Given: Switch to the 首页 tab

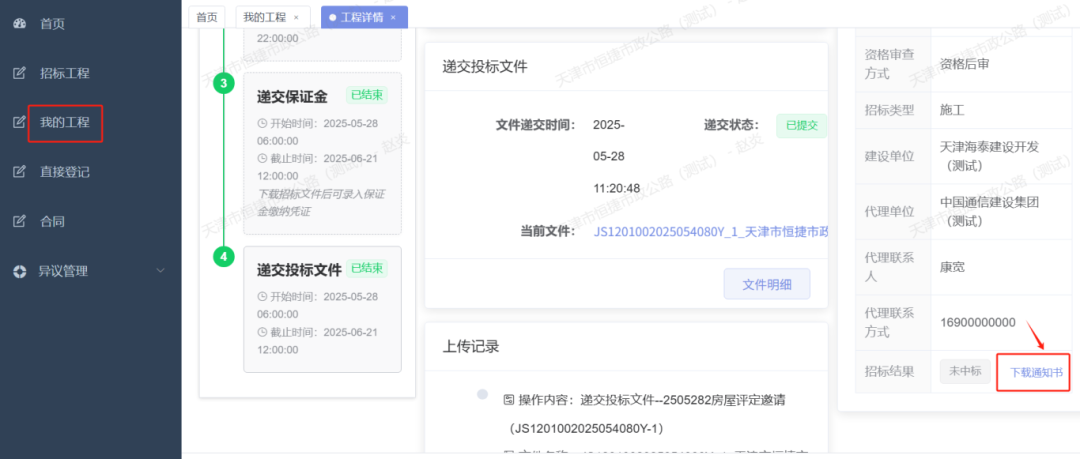Looking at the screenshot, I should click(x=207, y=17).
